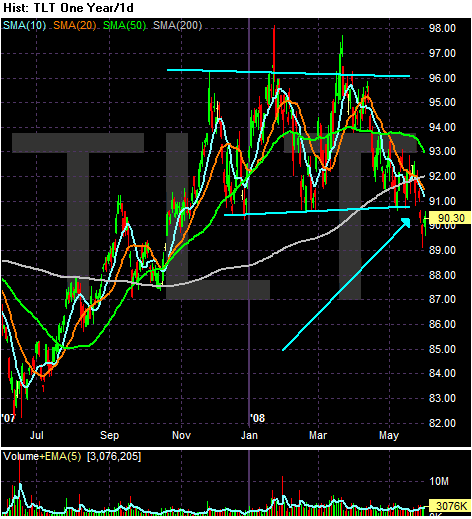Click the 93.00 price axis label
The width and height of the screenshot is (472, 519).
point(442,151)
